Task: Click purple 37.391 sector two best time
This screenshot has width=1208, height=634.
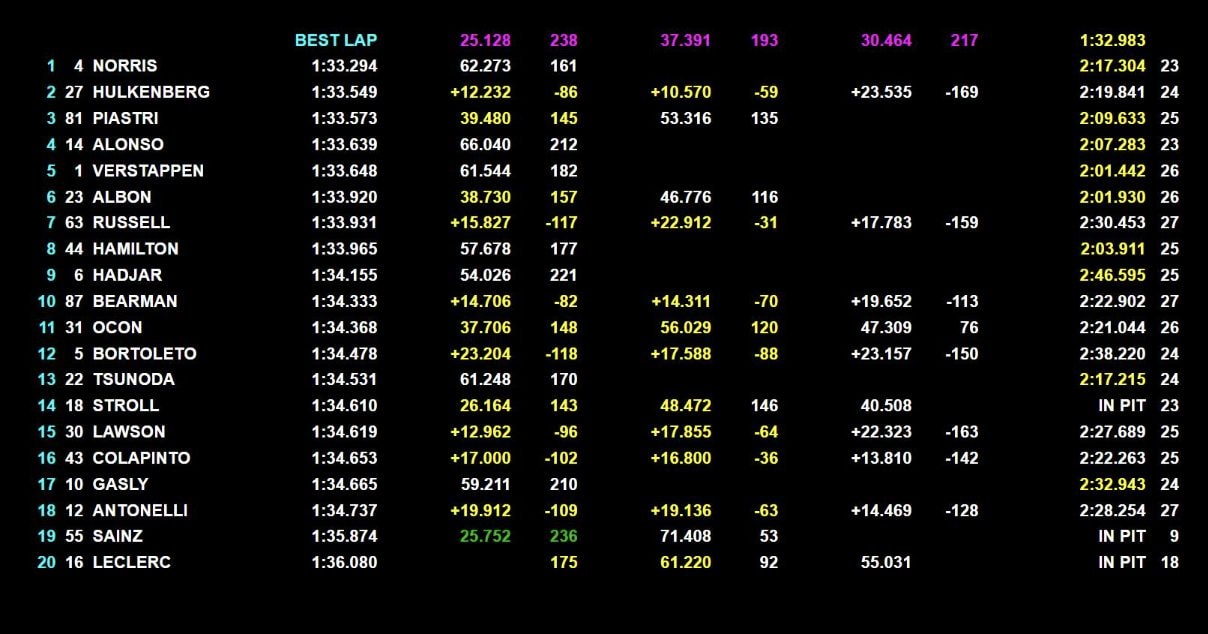Action: point(685,41)
